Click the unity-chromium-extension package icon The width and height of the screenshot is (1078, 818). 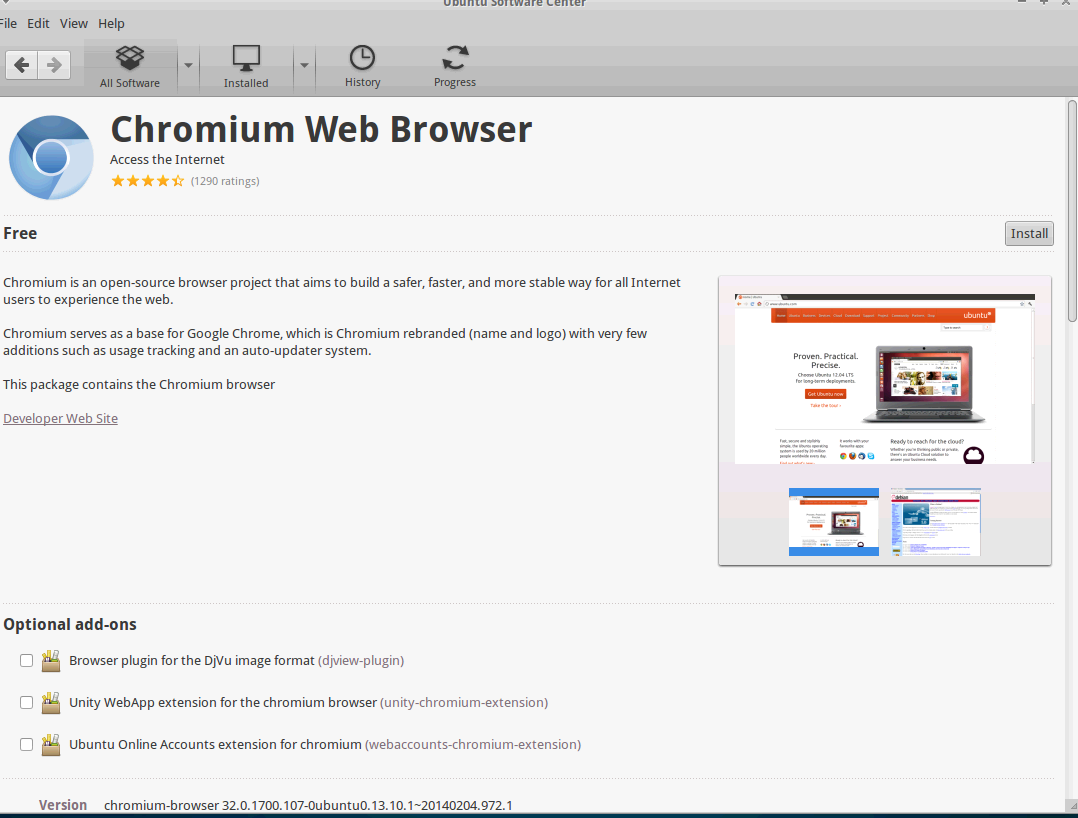51,703
